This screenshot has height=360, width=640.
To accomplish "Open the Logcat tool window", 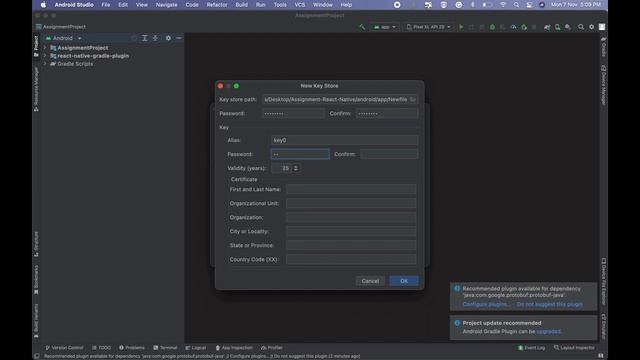I will pyautogui.click(x=196, y=348).
